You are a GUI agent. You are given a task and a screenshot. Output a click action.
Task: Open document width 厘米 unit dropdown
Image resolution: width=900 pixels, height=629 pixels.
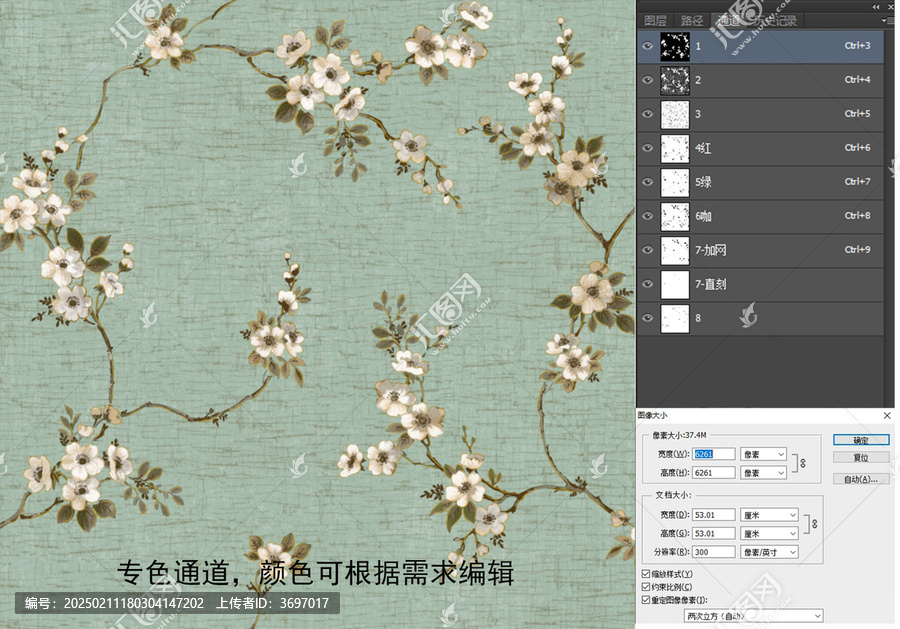[769, 515]
